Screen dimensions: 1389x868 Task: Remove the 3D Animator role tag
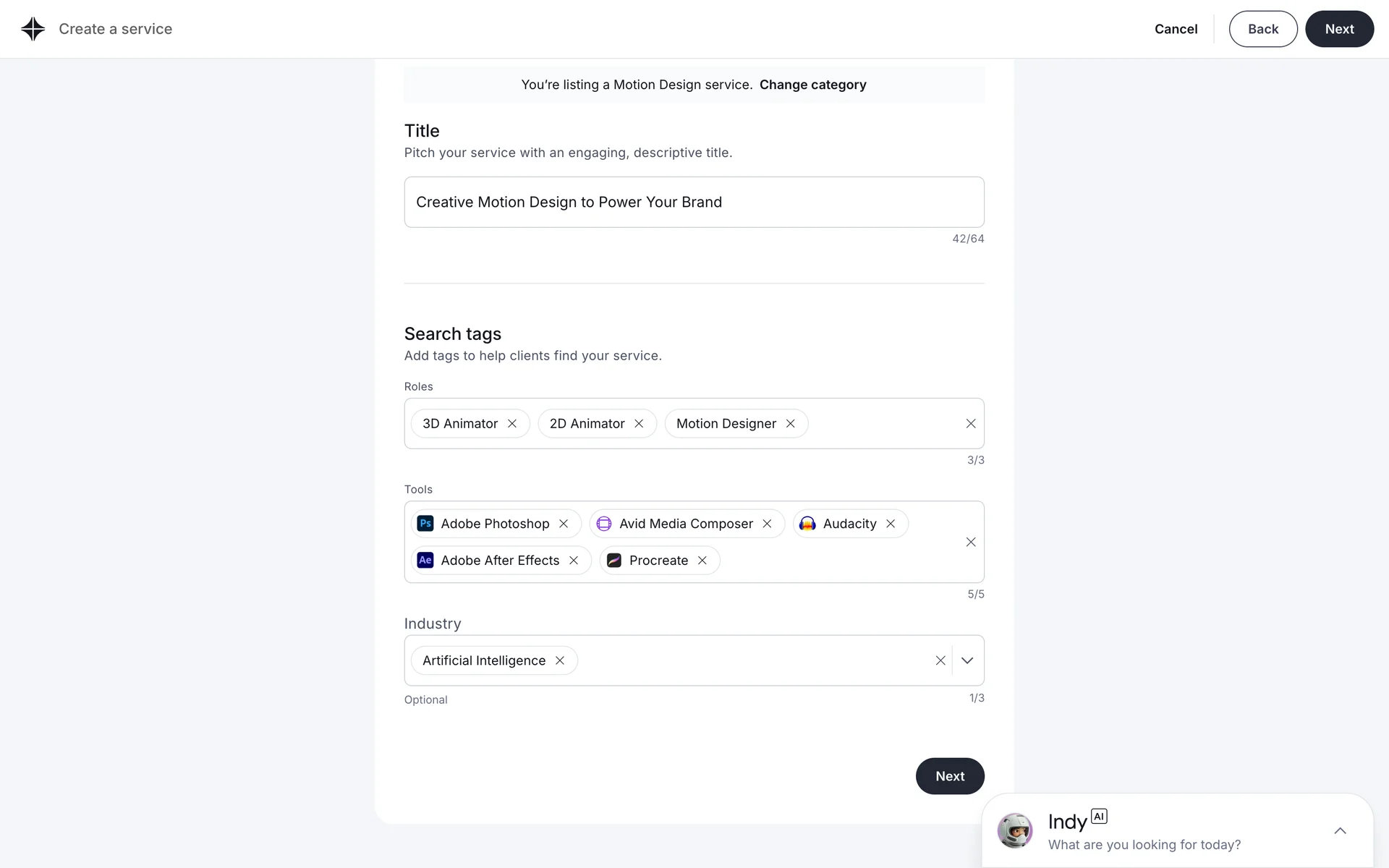(512, 424)
